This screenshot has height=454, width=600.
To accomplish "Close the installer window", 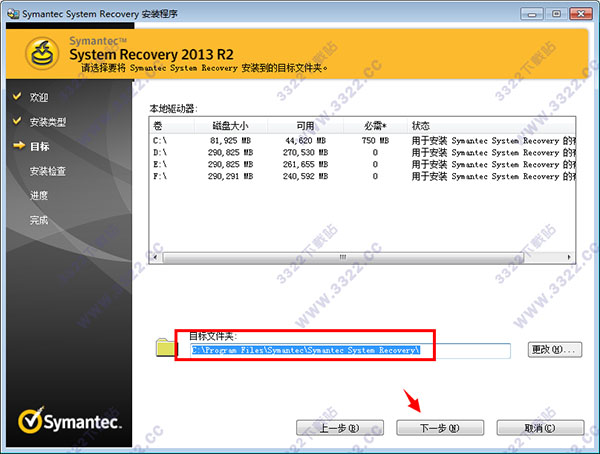I will (x=581, y=14).
